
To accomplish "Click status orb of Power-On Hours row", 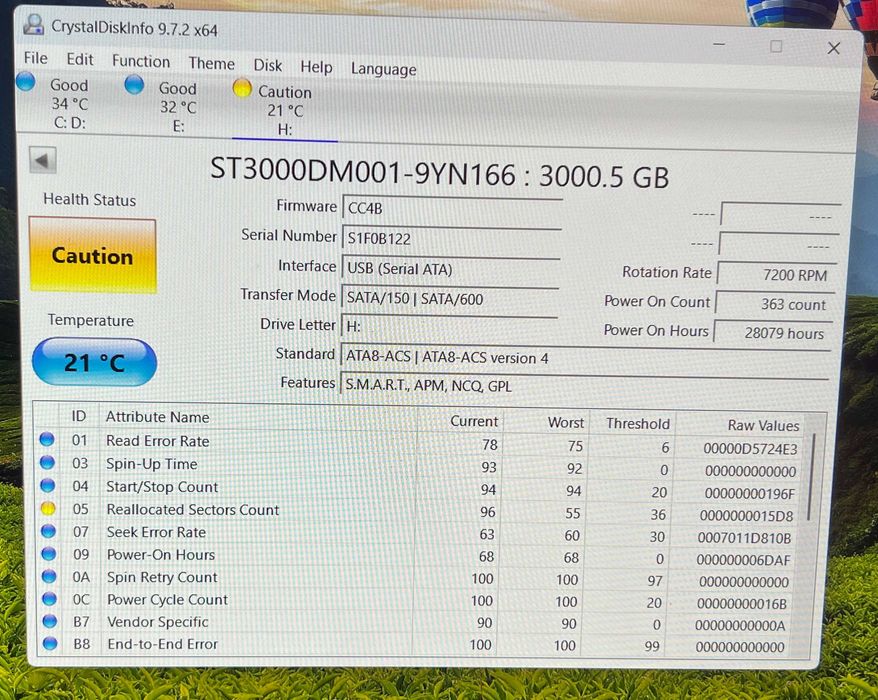I will 49,553.
